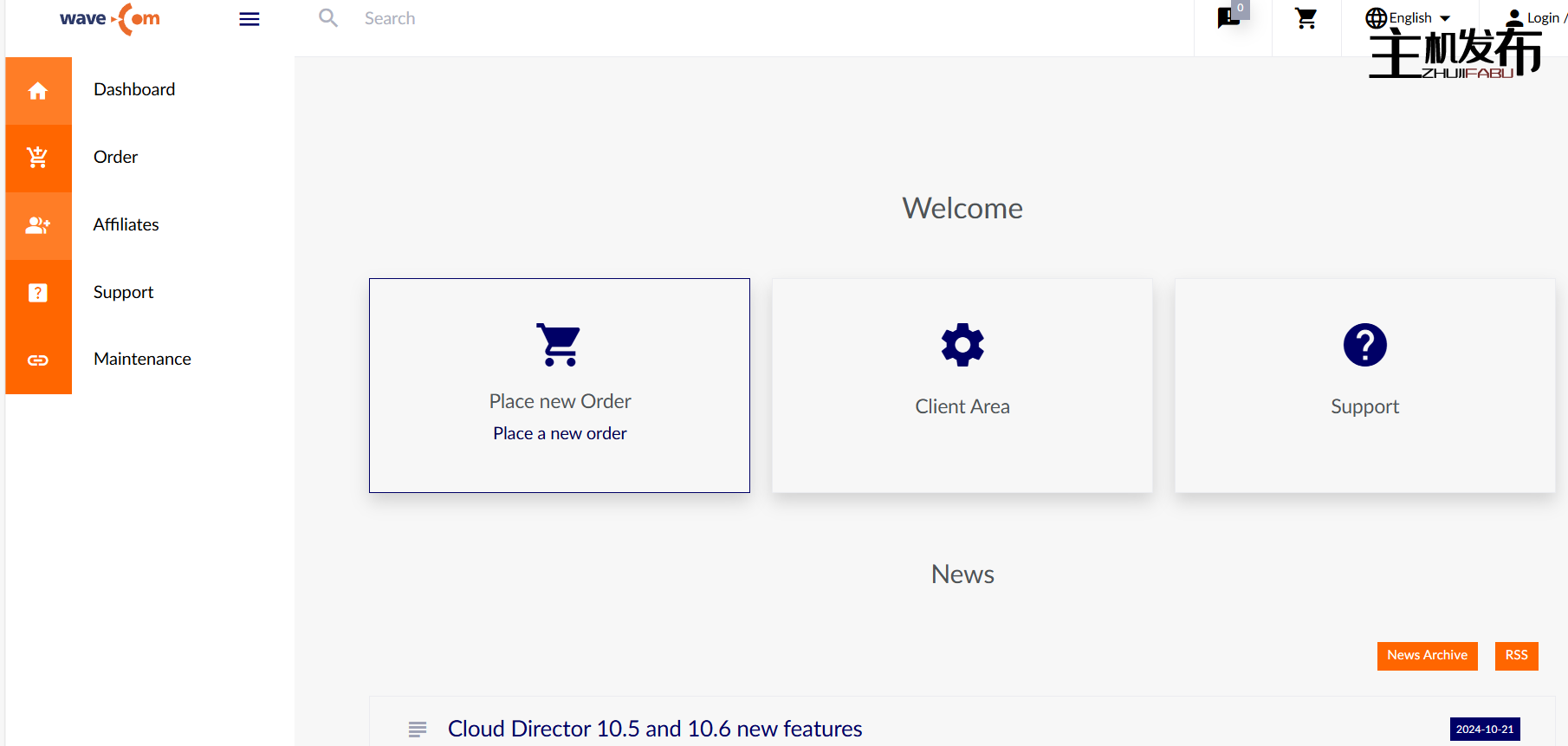The width and height of the screenshot is (1568, 746).
Task: Toggle the hamburger sidebar menu
Action: 249,19
